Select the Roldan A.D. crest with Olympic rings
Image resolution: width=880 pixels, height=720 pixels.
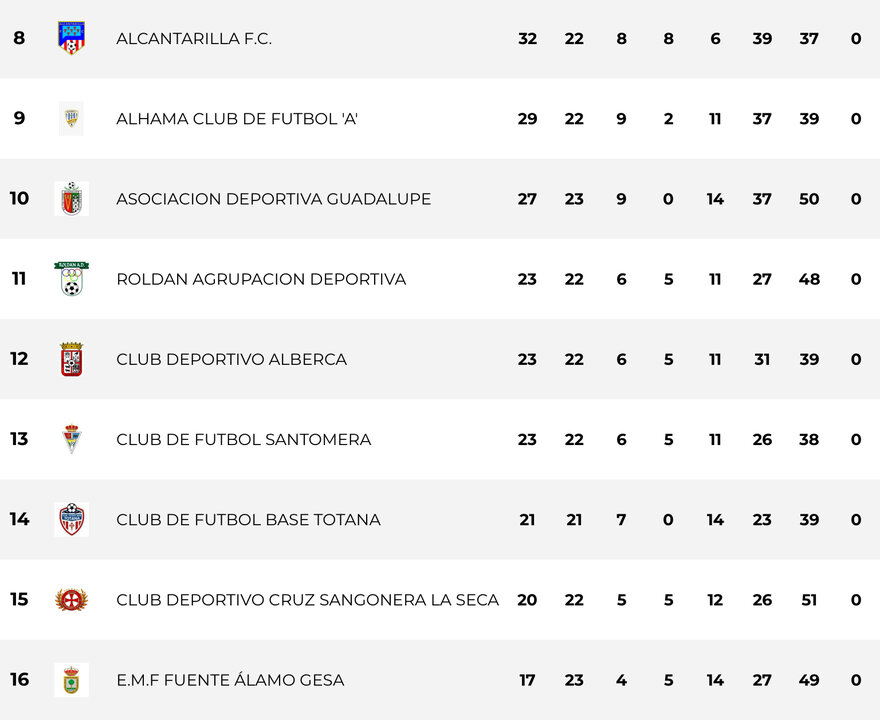[71, 279]
